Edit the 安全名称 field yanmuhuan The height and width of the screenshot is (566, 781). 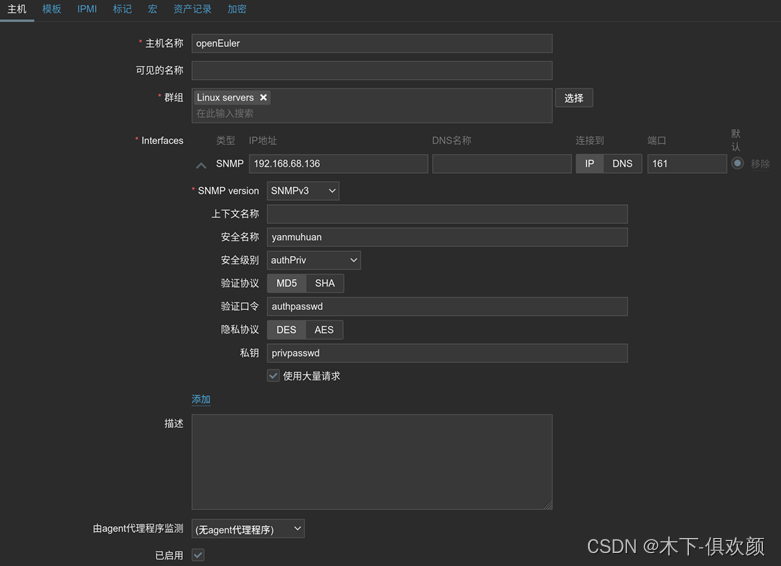pyautogui.click(x=447, y=237)
